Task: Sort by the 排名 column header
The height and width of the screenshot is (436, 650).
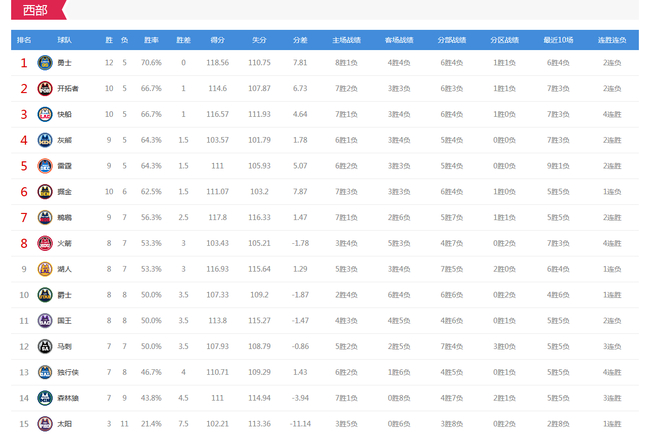Action: 24,40
